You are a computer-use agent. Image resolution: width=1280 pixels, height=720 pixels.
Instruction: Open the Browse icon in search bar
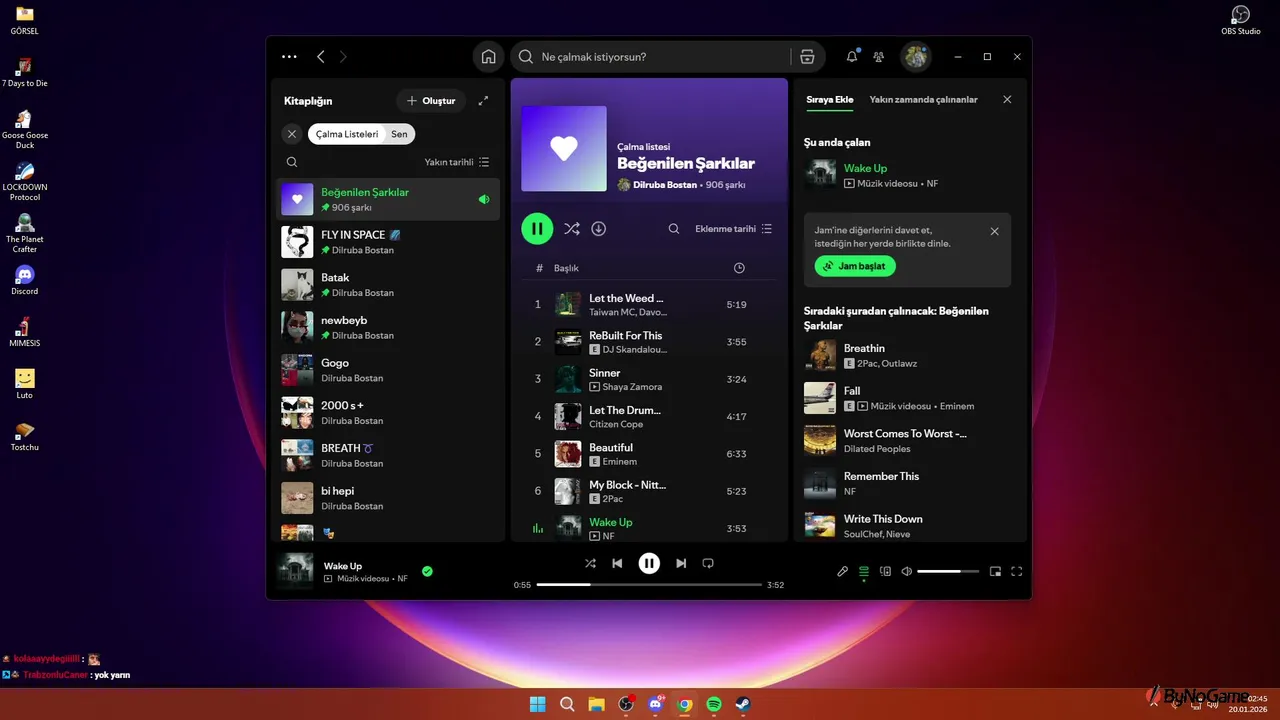pyautogui.click(x=807, y=57)
